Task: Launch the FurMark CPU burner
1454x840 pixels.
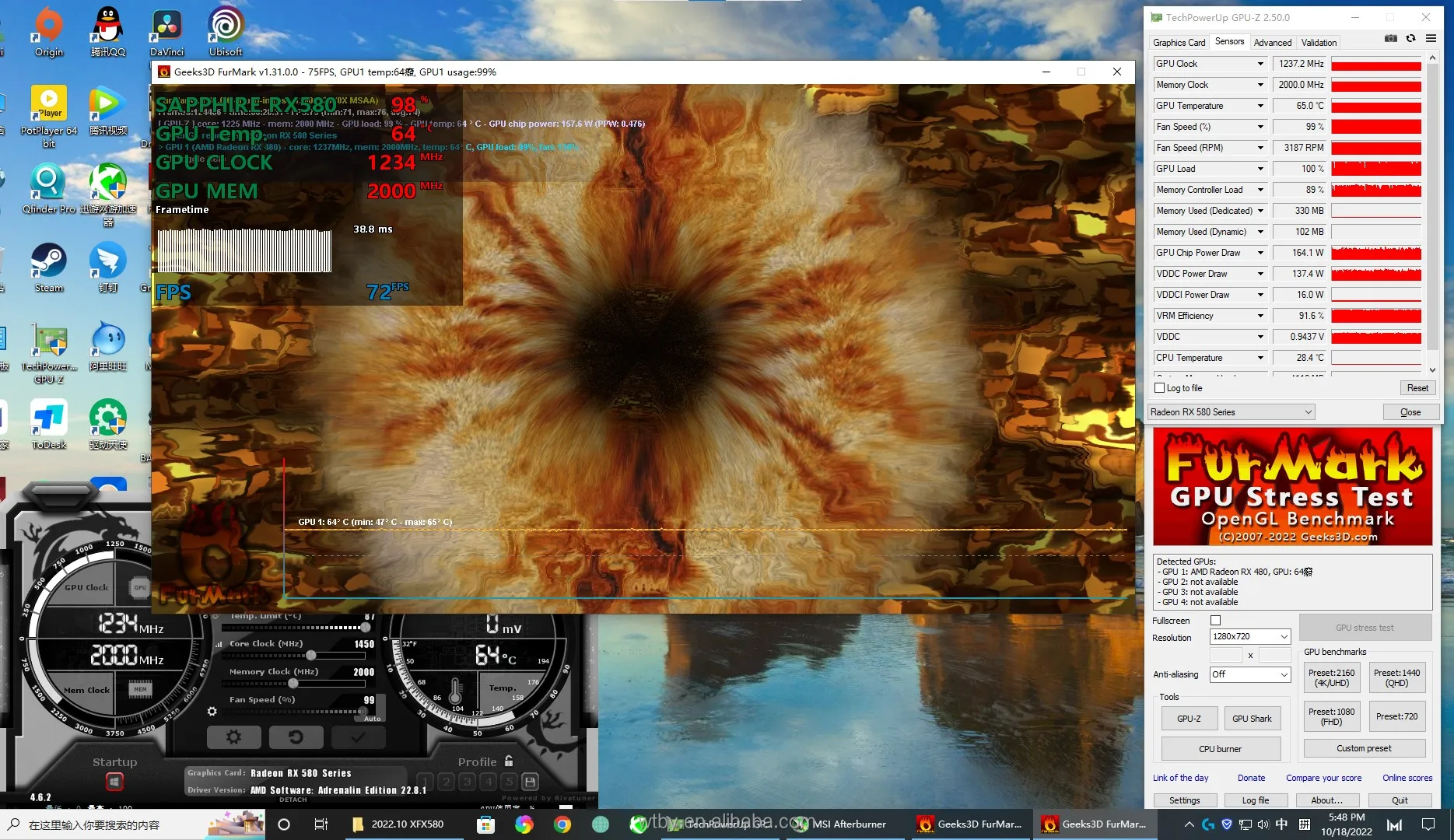Action: pyautogui.click(x=1220, y=749)
